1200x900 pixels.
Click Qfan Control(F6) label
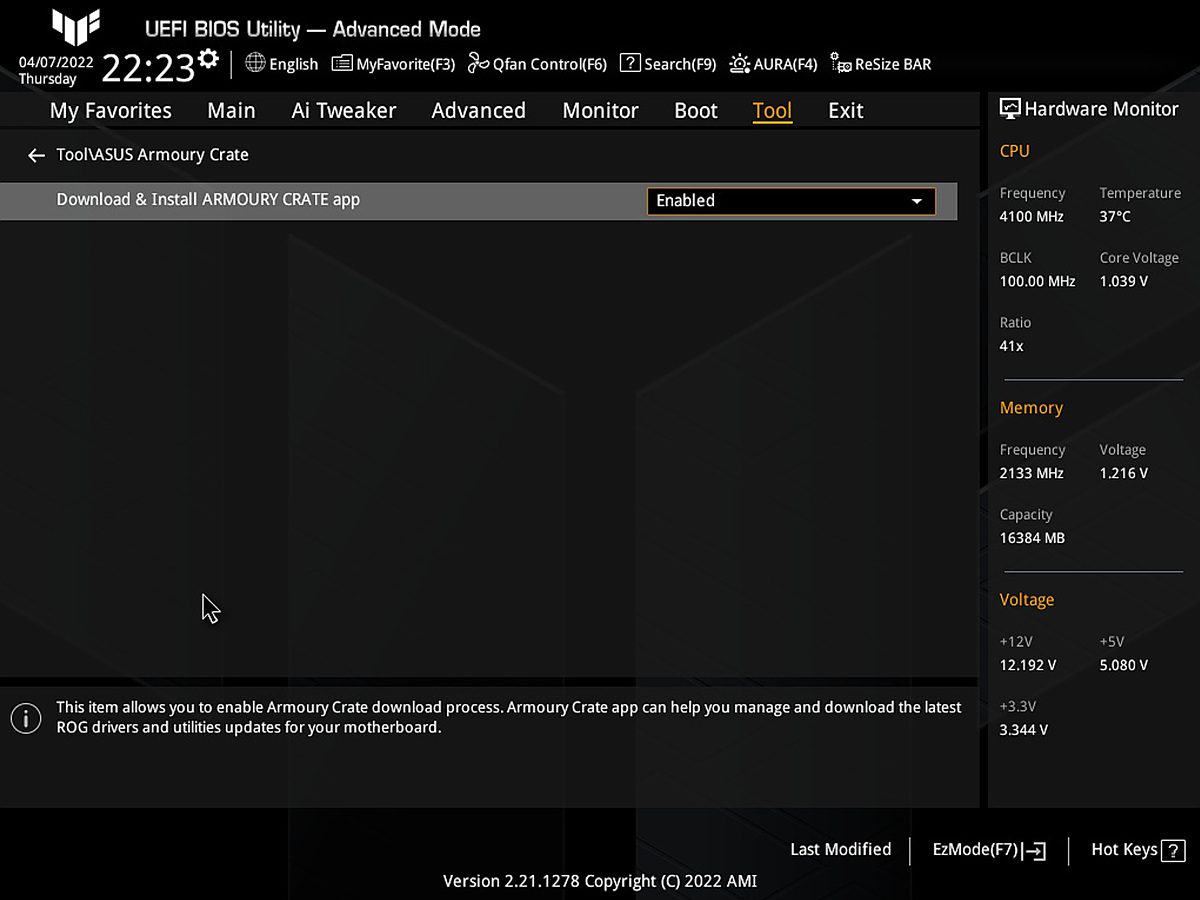tap(550, 64)
